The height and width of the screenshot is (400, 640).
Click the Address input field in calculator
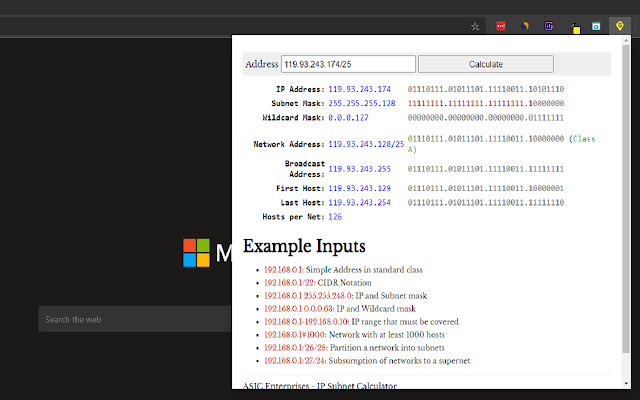(348, 64)
